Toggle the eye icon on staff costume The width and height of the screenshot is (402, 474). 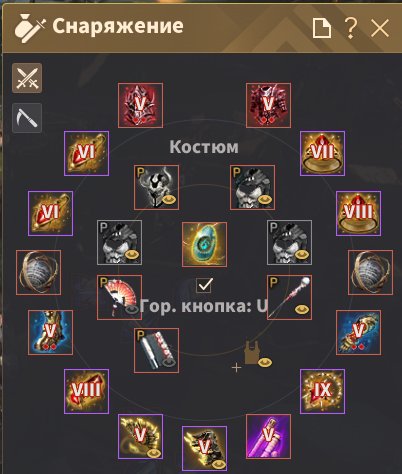(x=302, y=310)
